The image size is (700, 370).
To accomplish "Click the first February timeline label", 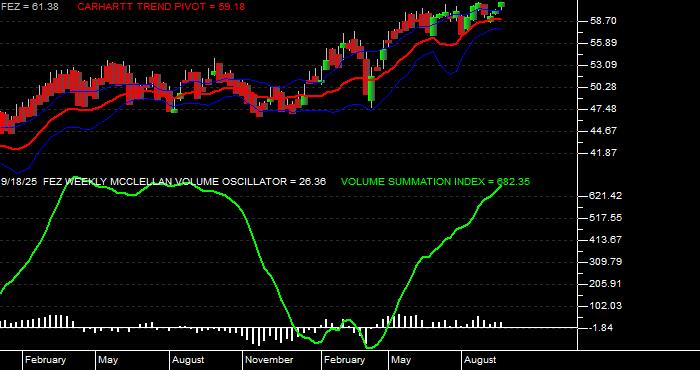I will tap(46, 360).
